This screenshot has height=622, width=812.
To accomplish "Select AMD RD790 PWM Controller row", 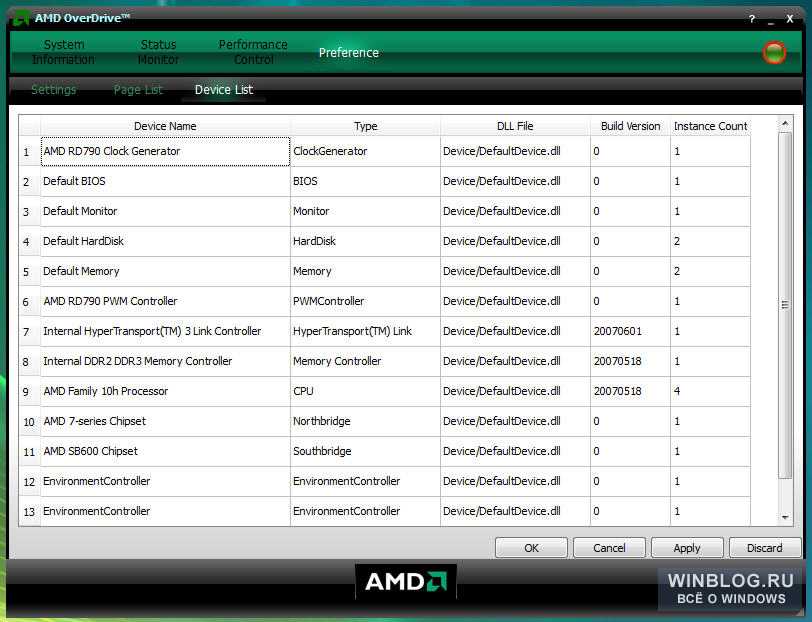I will [x=165, y=301].
